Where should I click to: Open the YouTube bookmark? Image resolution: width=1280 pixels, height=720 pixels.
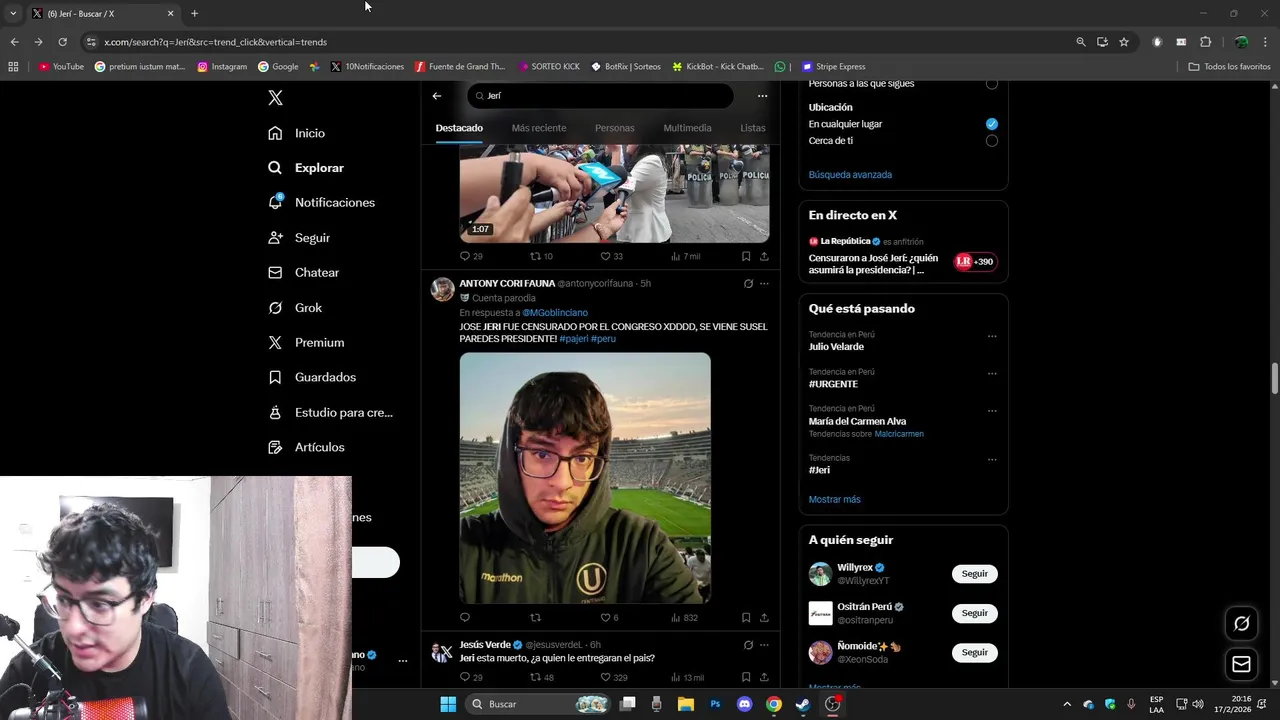(x=61, y=67)
